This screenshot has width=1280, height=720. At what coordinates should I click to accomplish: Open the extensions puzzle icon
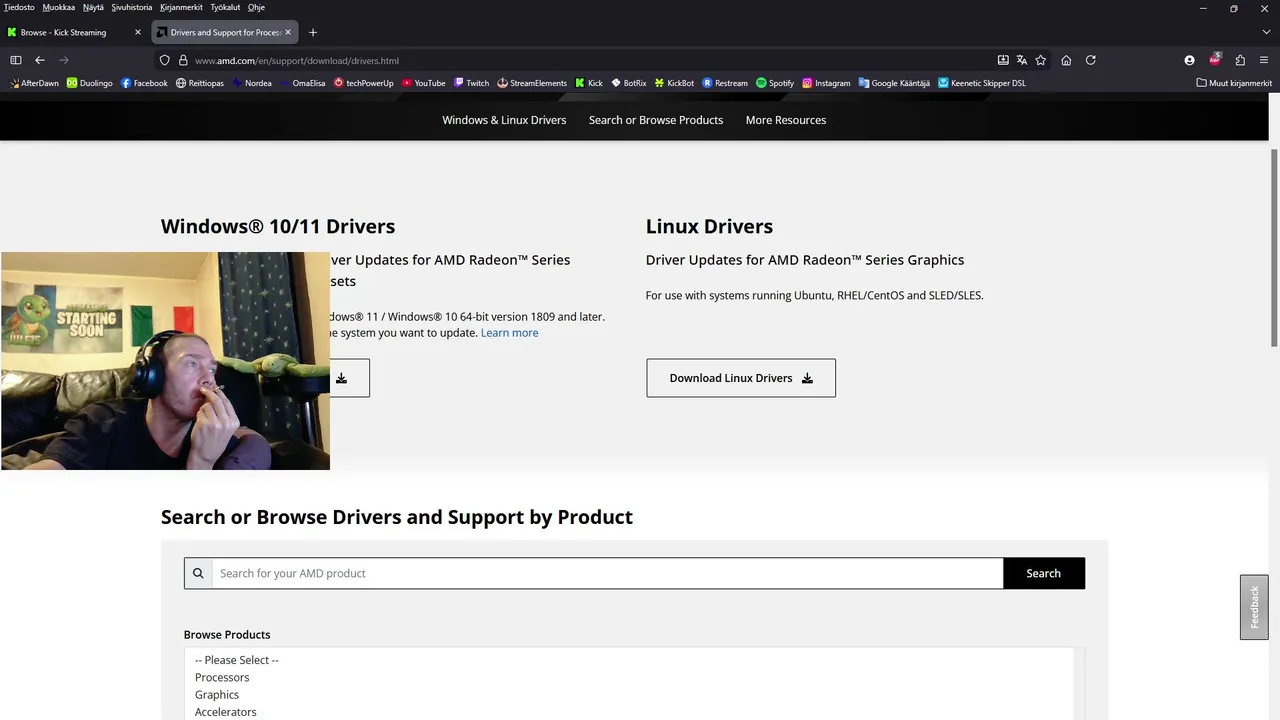[x=1240, y=60]
